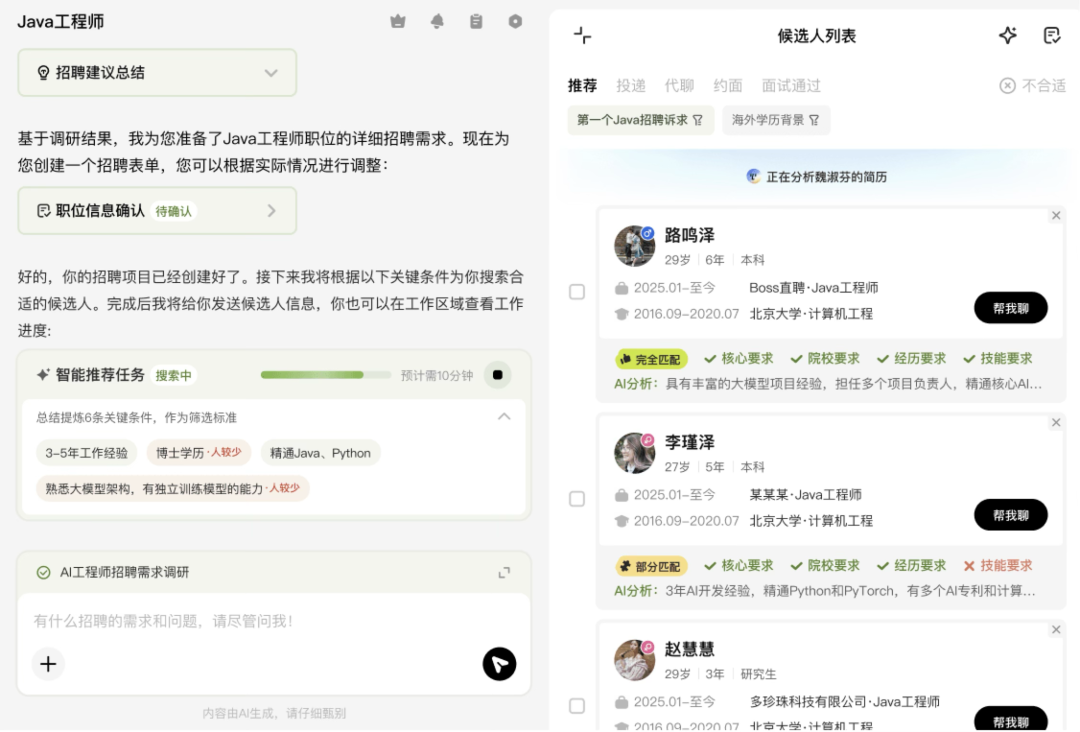Select the 第一个Java招聘诉求 filter chip
The image size is (1080, 732).
click(641, 121)
